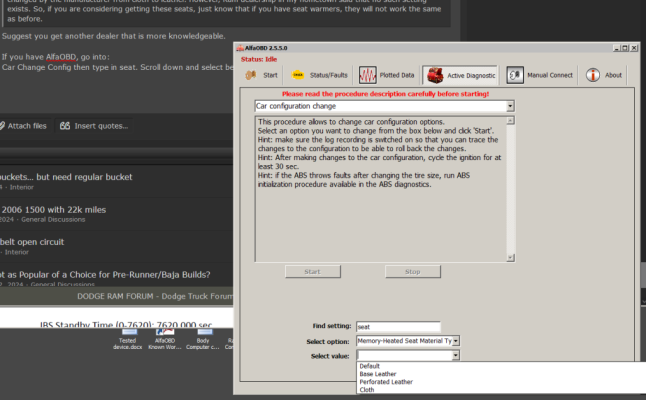Open the Plotted Data graph icon
Screen dimensions: 646x400
(367, 75)
